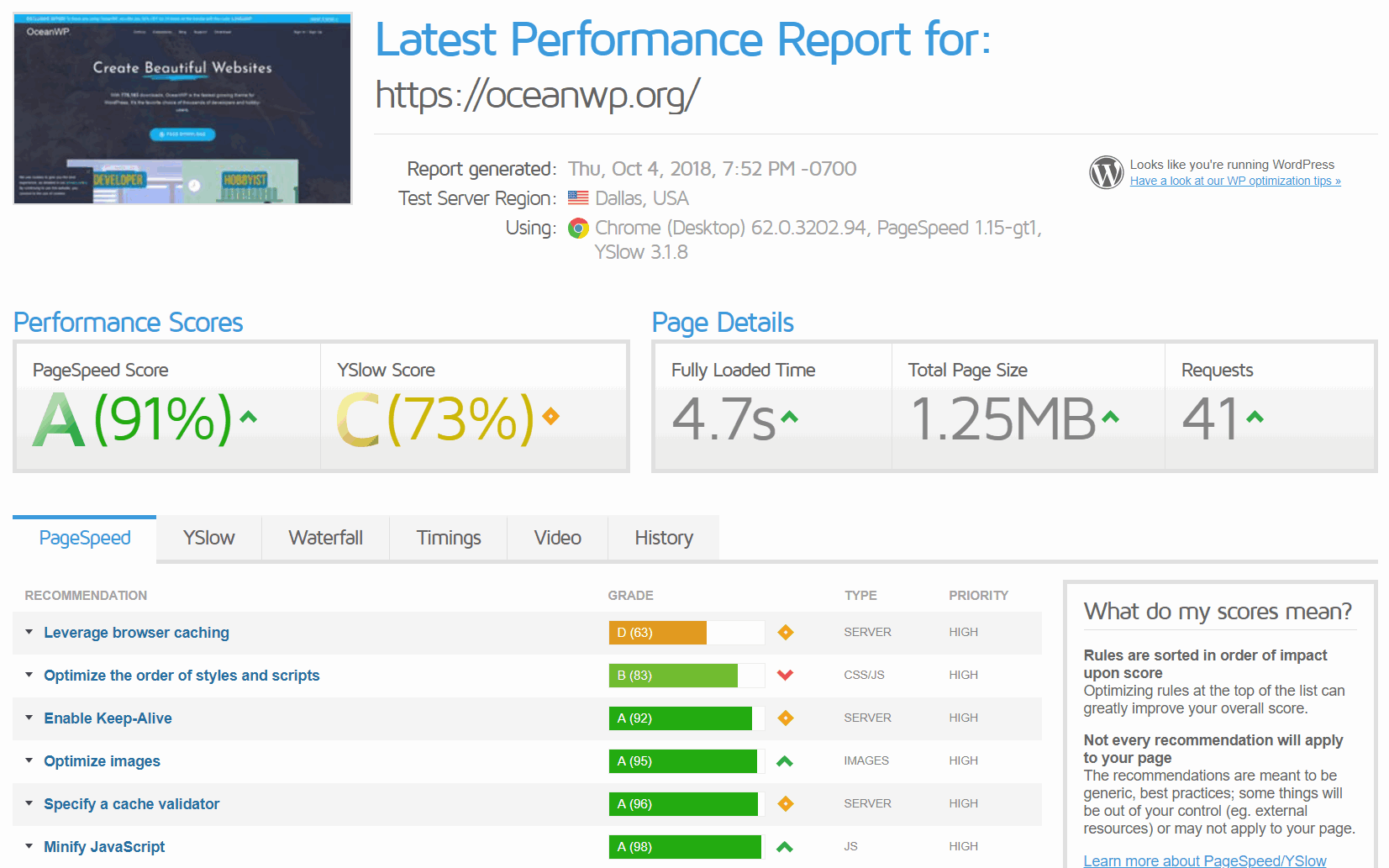Viewport: 1389px width, 868px height.
Task: Open the Timings tab
Action: point(449,538)
